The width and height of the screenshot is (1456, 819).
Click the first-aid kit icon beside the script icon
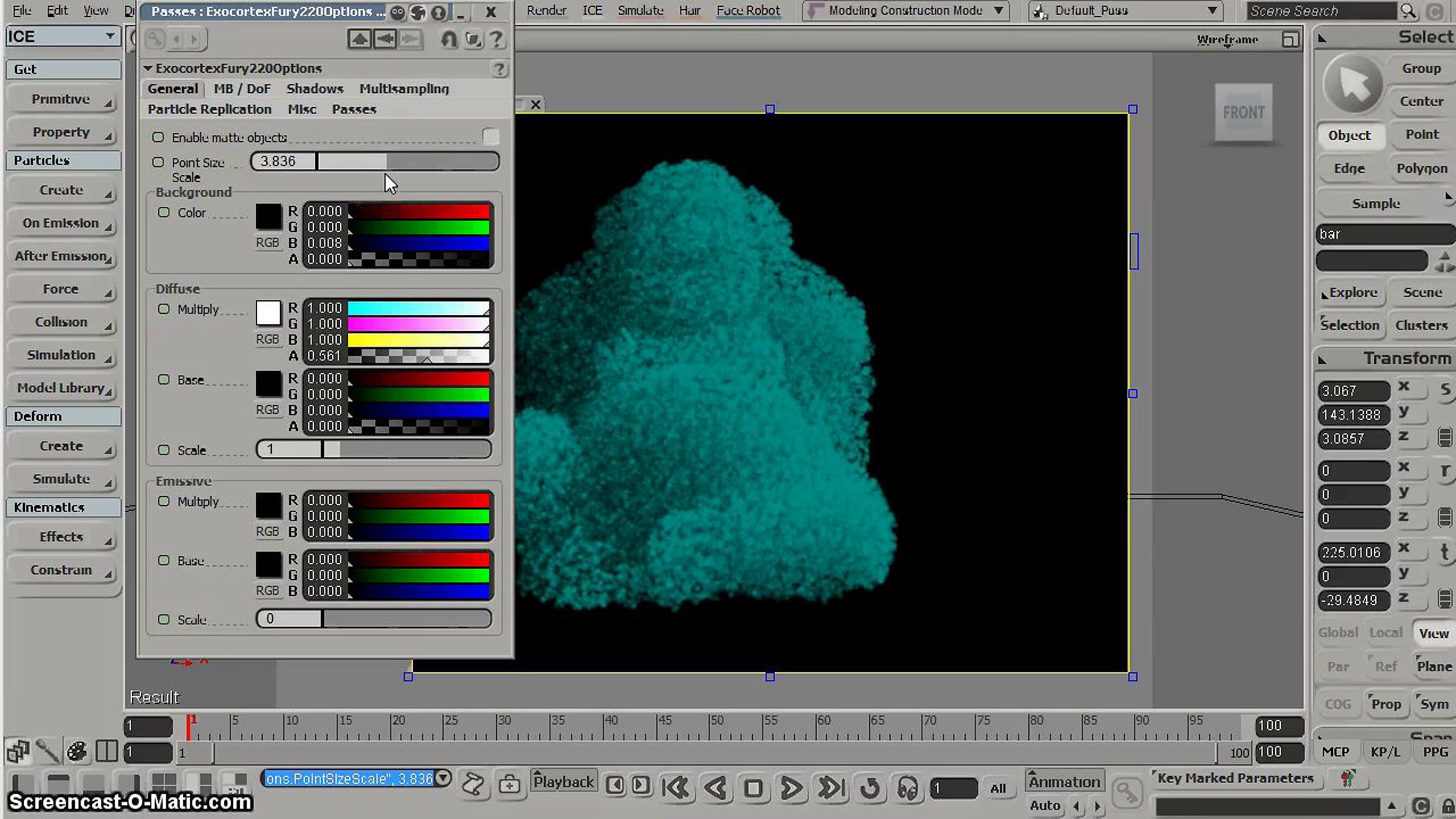(510, 784)
